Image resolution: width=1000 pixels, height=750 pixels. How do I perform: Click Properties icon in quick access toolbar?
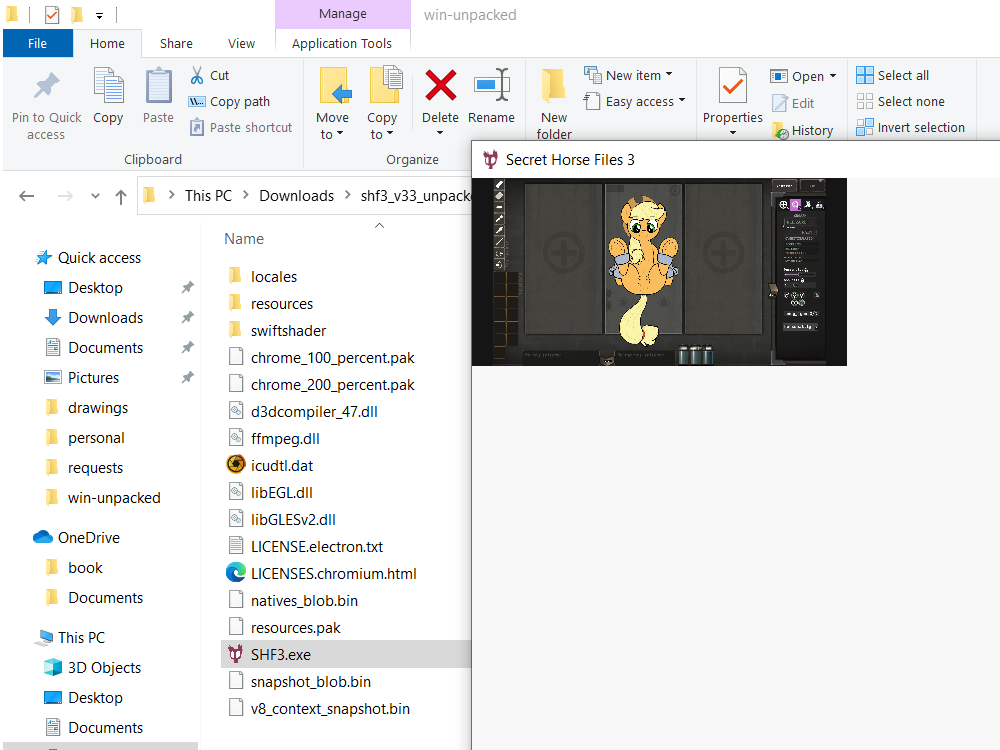(52, 15)
